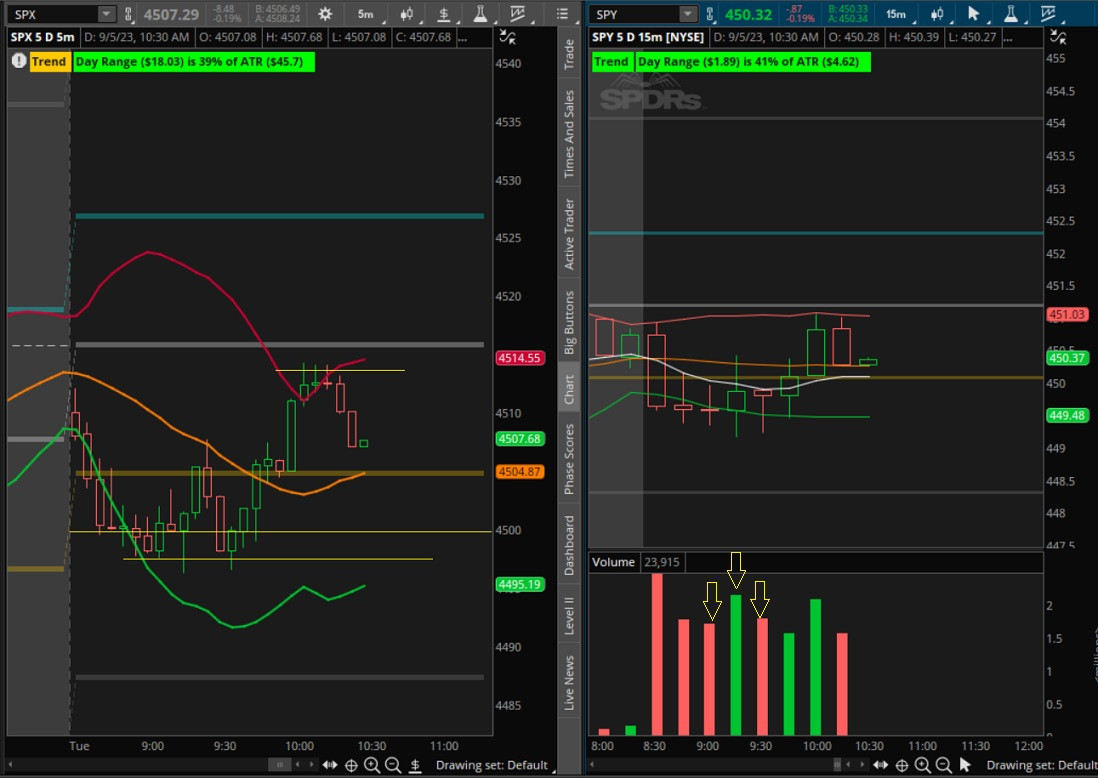1098x778 pixels.
Task: Collapse SPX chart status line icon
Action: tap(508, 37)
